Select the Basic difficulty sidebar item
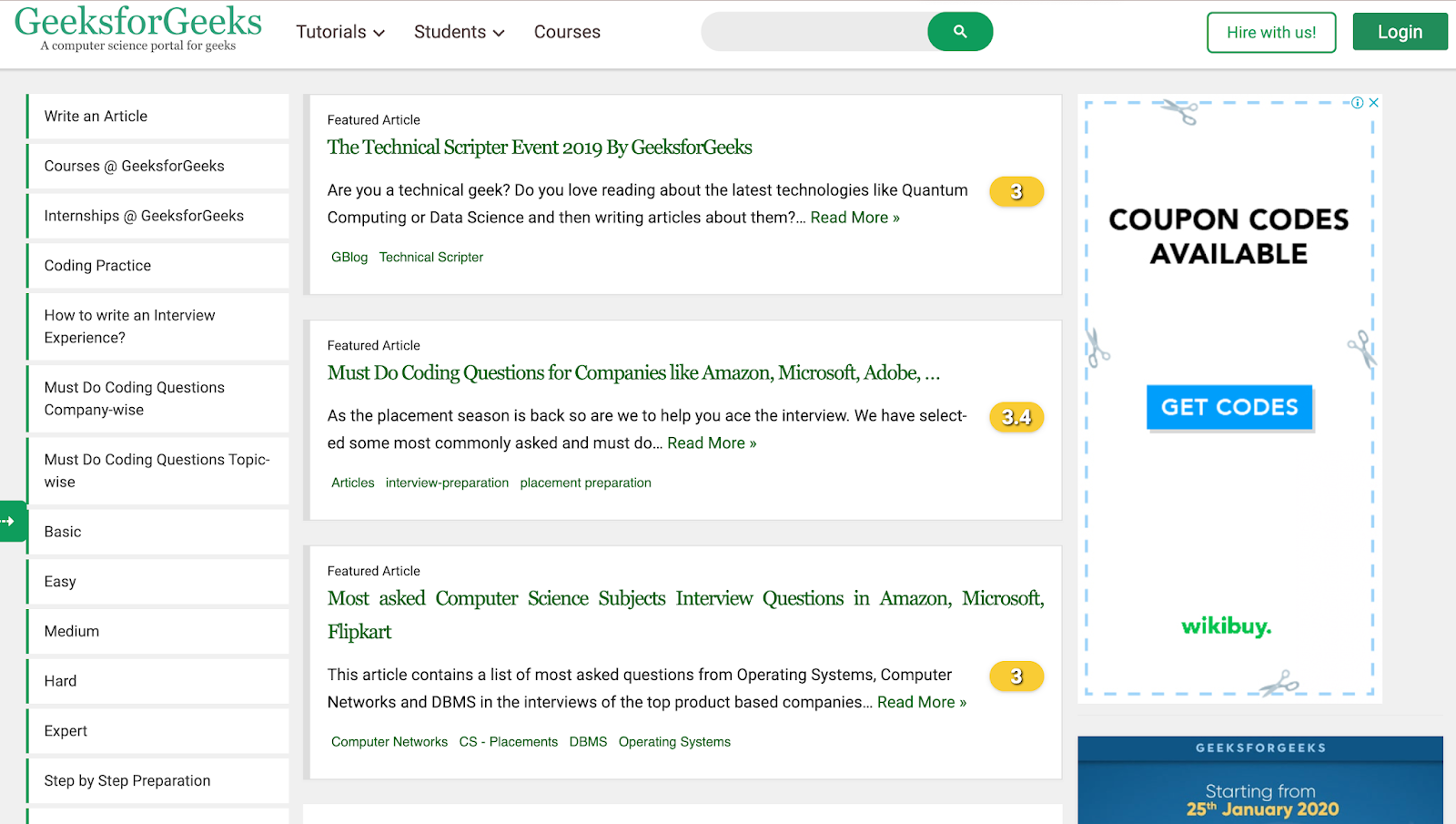 pos(157,532)
